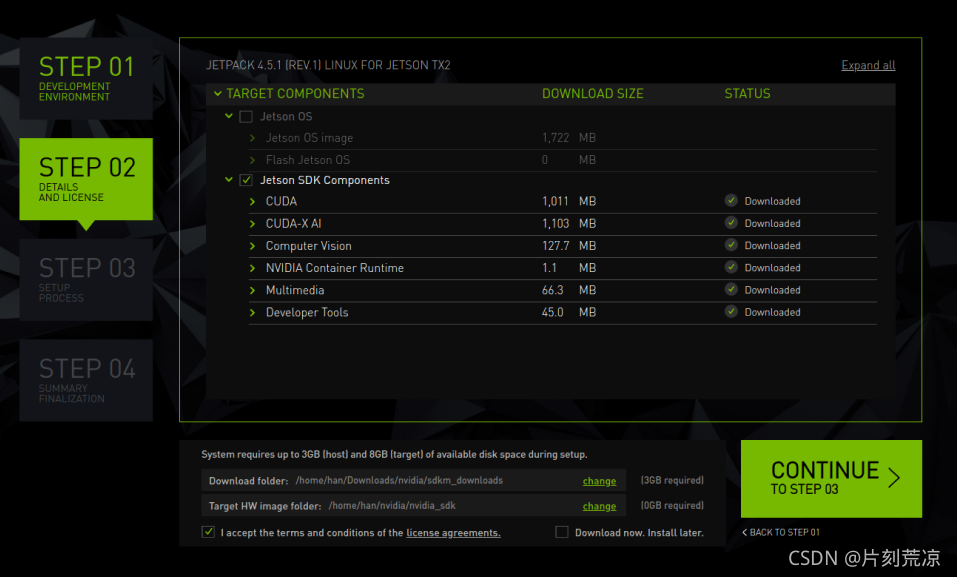
Task: Click the disk space requirement message
Action: tap(394, 454)
